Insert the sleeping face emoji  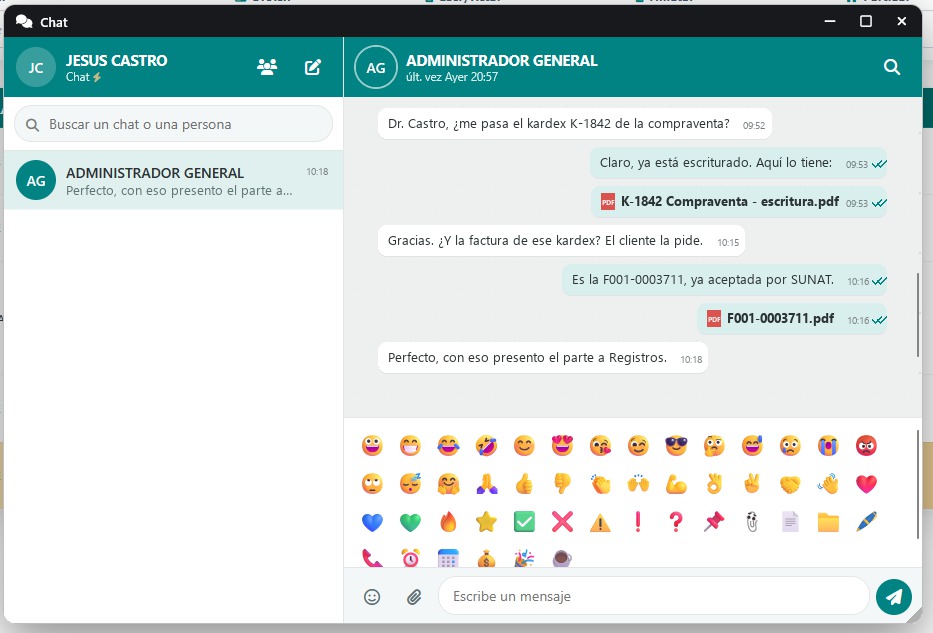410,484
